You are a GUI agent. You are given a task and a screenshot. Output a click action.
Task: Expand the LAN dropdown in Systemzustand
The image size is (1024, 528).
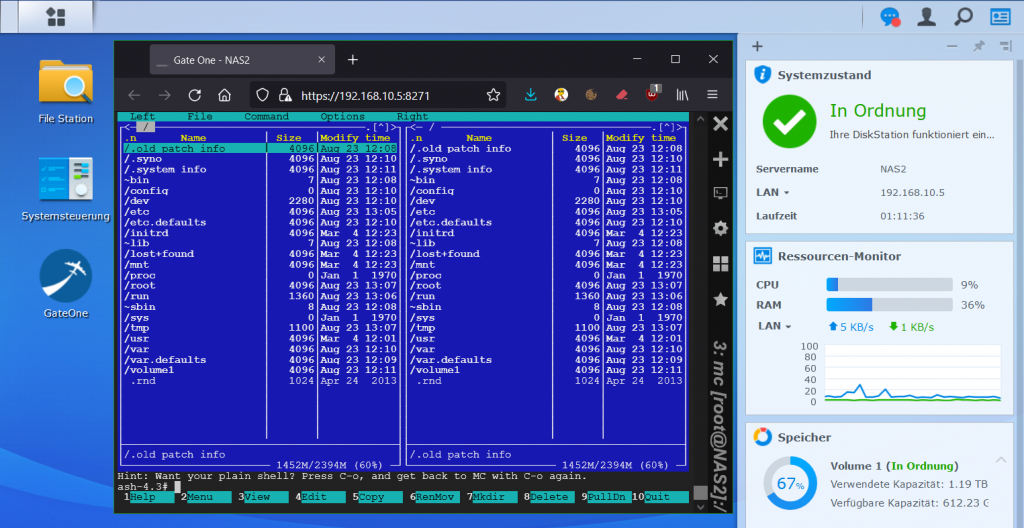click(772, 192)
